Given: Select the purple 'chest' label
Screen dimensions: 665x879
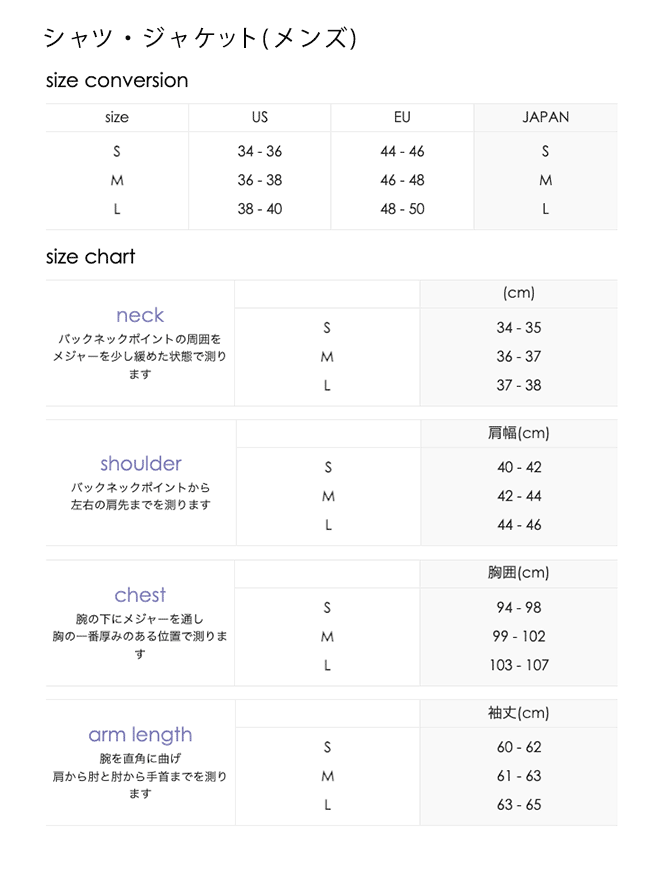Looking at the screenshot, I should pos(140,595).
